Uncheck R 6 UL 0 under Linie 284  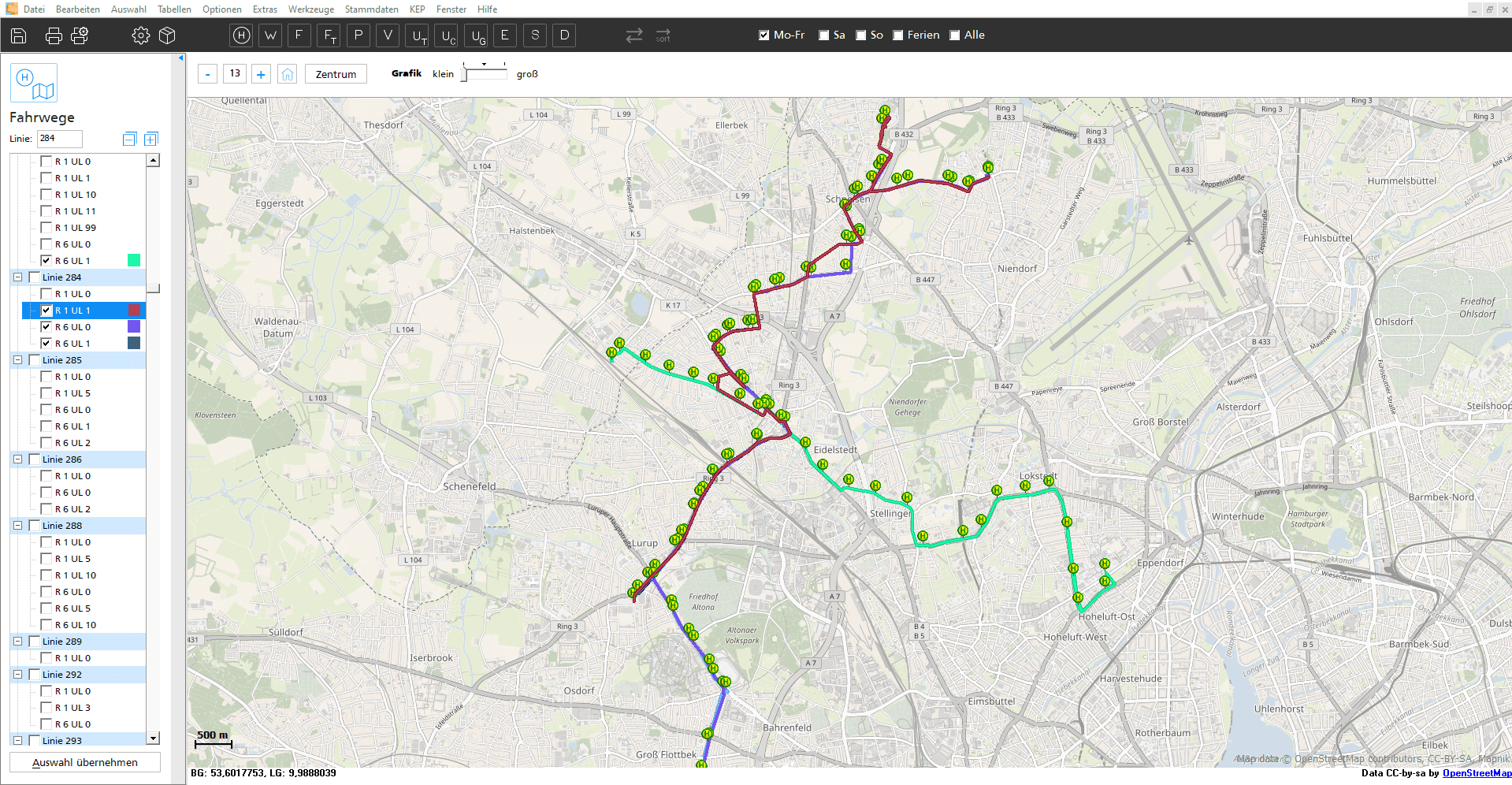click(48, 326)
